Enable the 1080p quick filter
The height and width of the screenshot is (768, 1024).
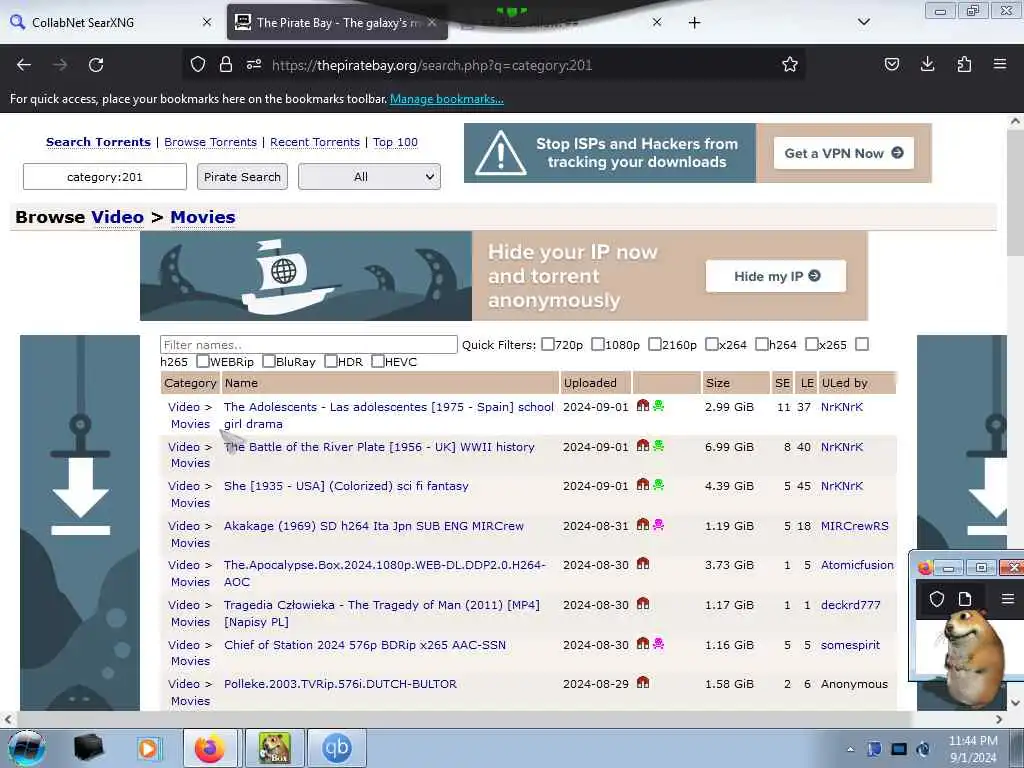tap(598, 344)
